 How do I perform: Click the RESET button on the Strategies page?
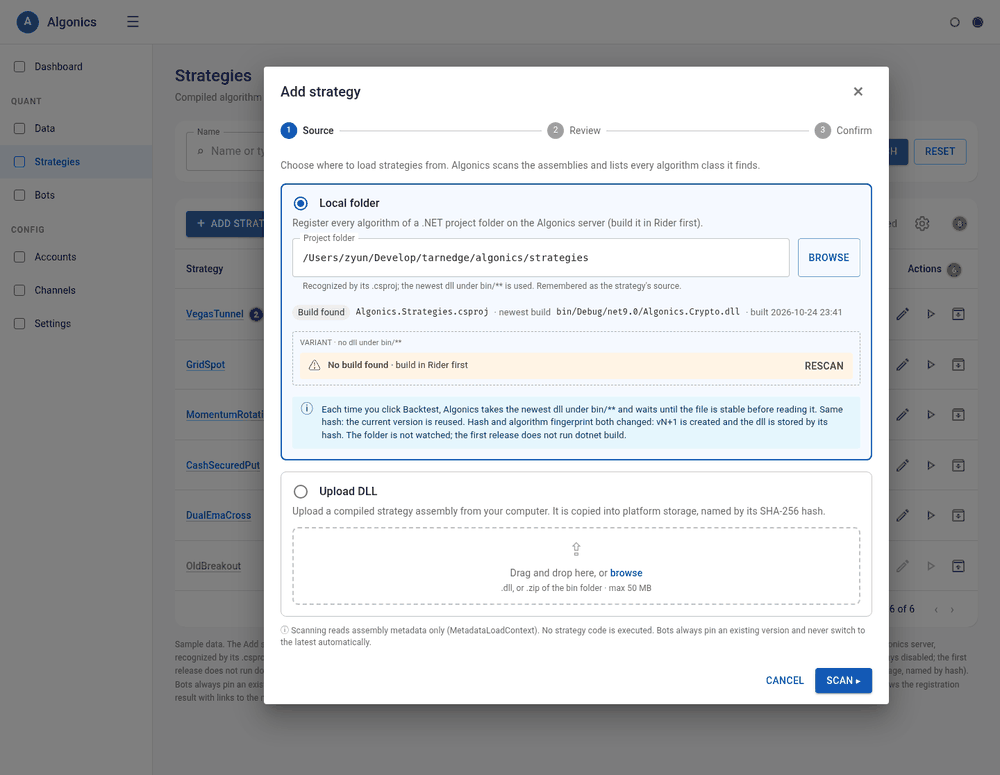coord(939,152)
